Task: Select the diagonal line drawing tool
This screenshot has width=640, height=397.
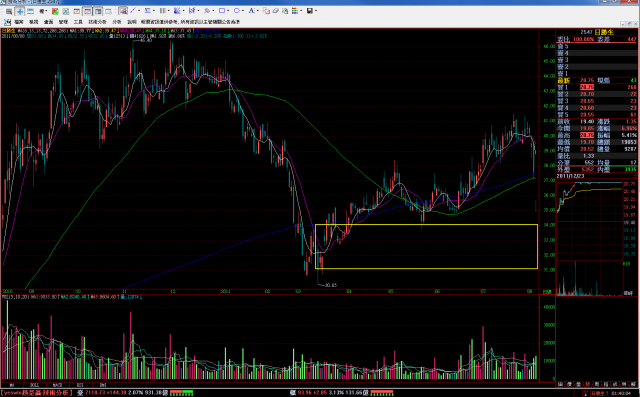Action: (133, 11)
